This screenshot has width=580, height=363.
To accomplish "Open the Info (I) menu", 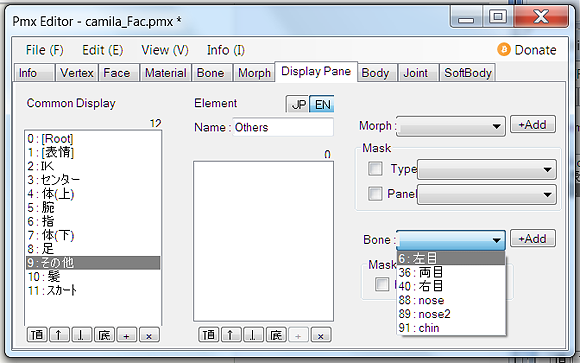I will [226, 50].
